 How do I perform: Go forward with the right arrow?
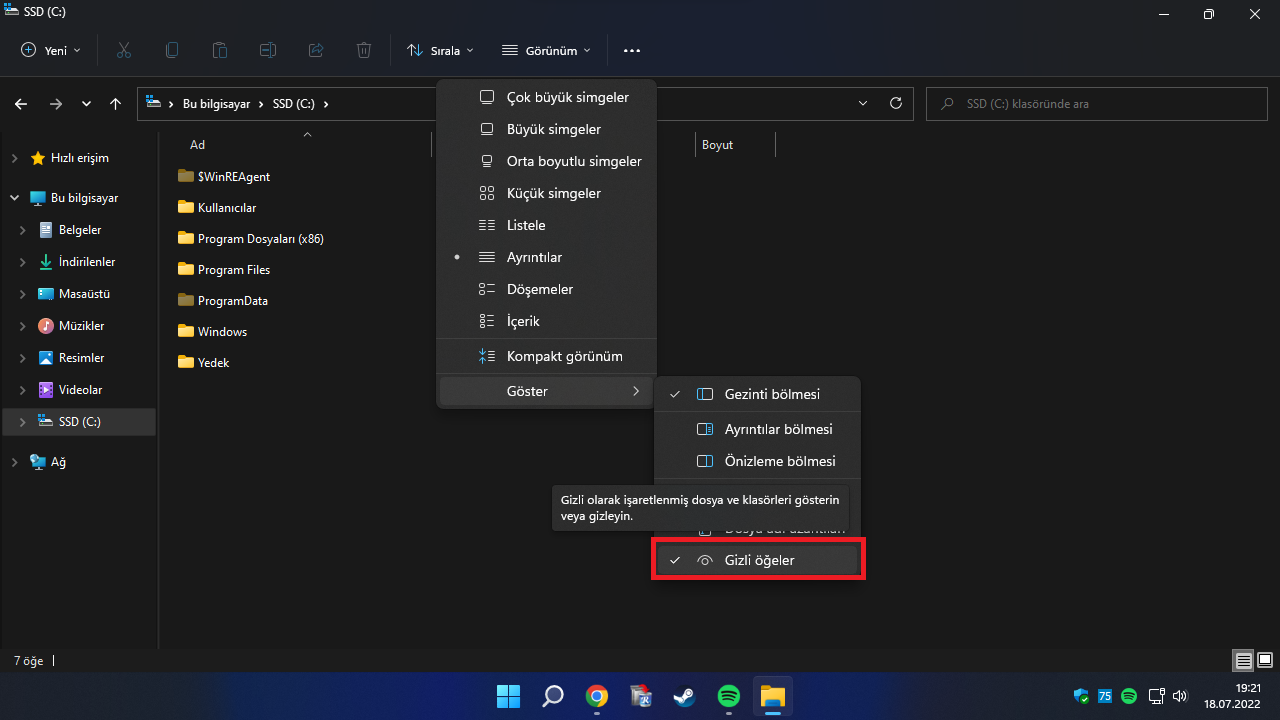[55, 103]
